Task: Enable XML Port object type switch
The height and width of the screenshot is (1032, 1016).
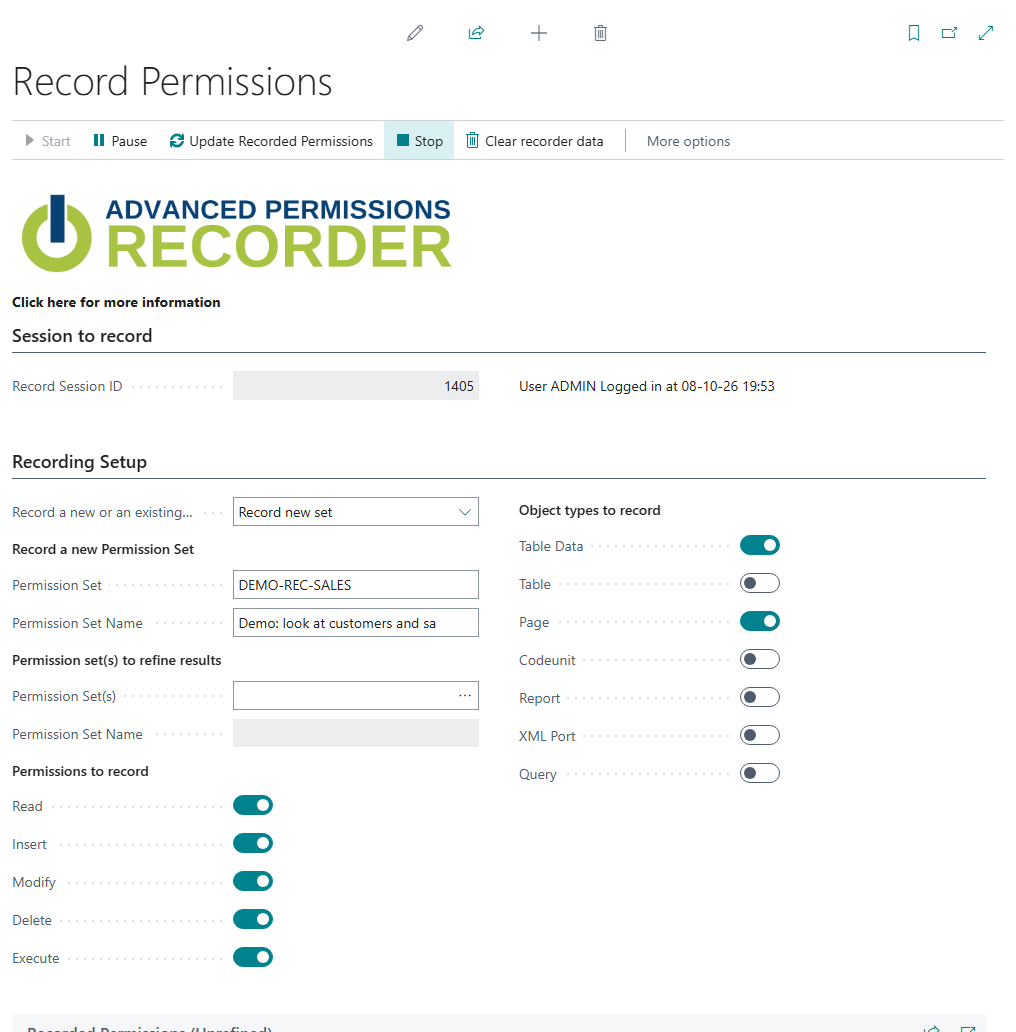Action: pos(760,735)
